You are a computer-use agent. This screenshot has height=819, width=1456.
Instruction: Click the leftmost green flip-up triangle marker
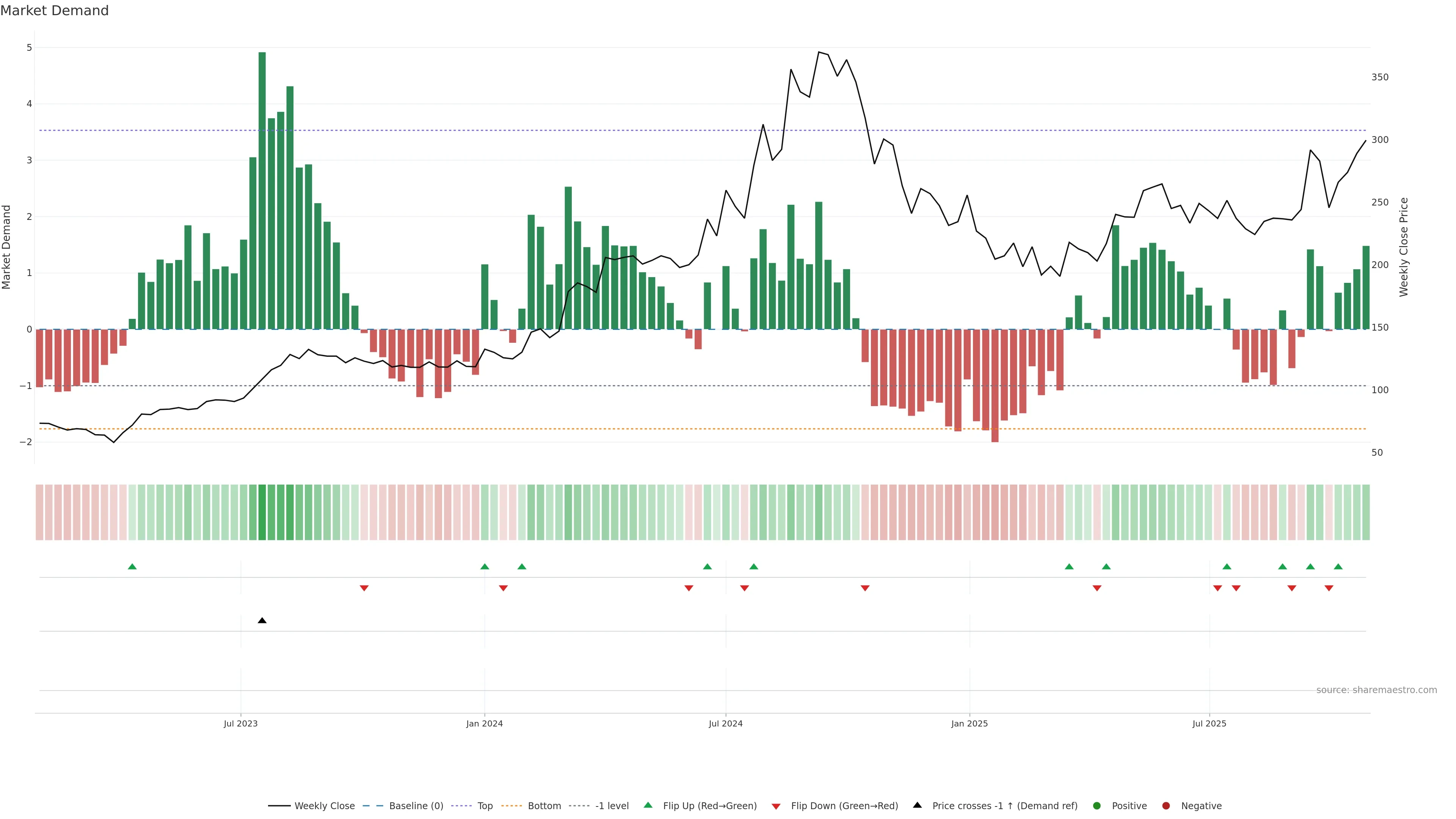pyautogui.click(x=132, y=566)
